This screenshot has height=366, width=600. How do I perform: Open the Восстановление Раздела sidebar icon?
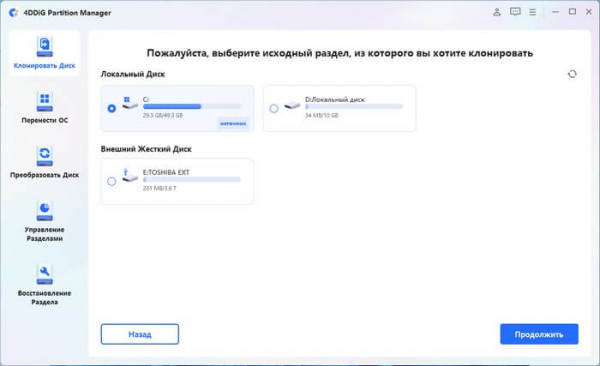click(x=44, y=274)
